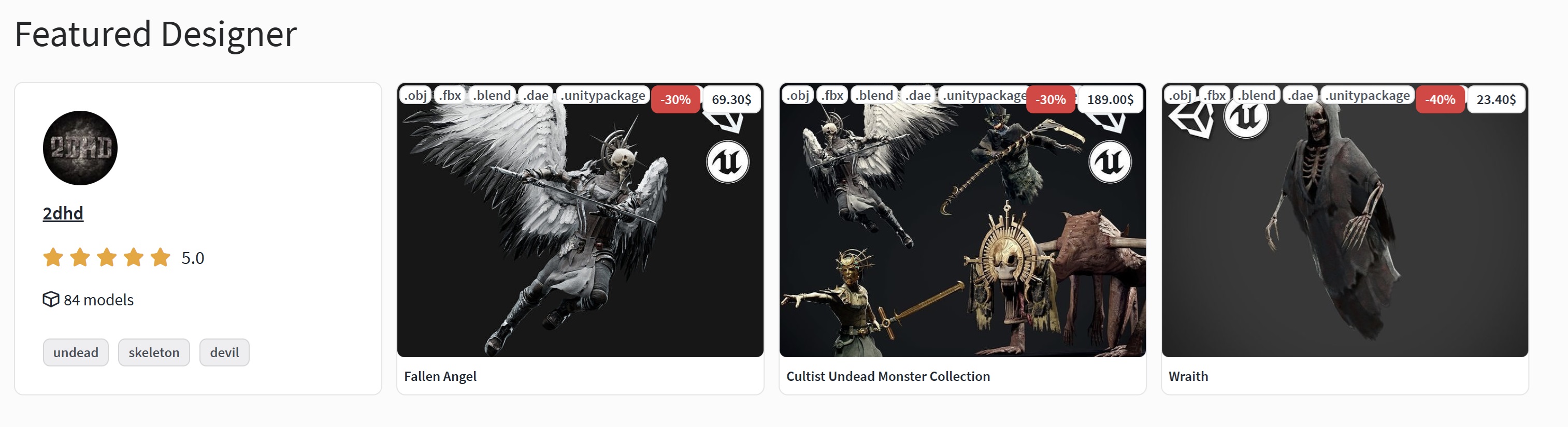Open the Wraith skeleton thumbnail
The image size is (1568, 427).
(1345, 220)
